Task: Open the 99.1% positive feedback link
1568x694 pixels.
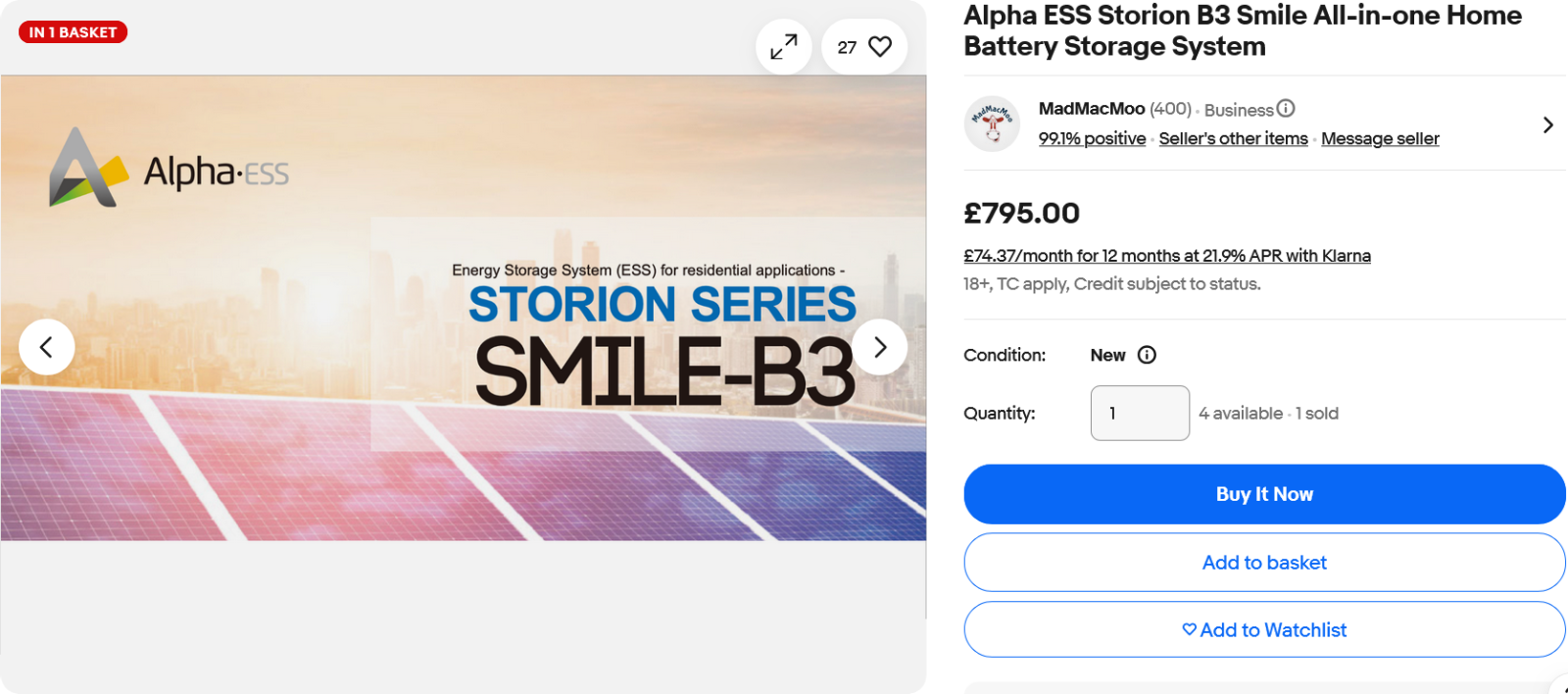Action: coord(1092,139)
